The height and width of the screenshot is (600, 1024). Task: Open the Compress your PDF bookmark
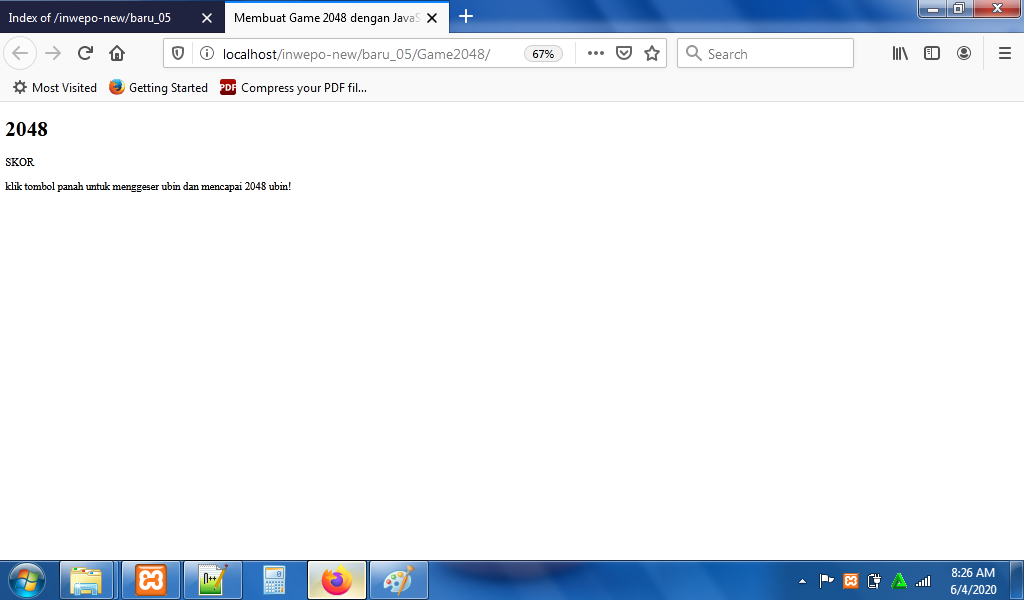[x=293, y=87]
